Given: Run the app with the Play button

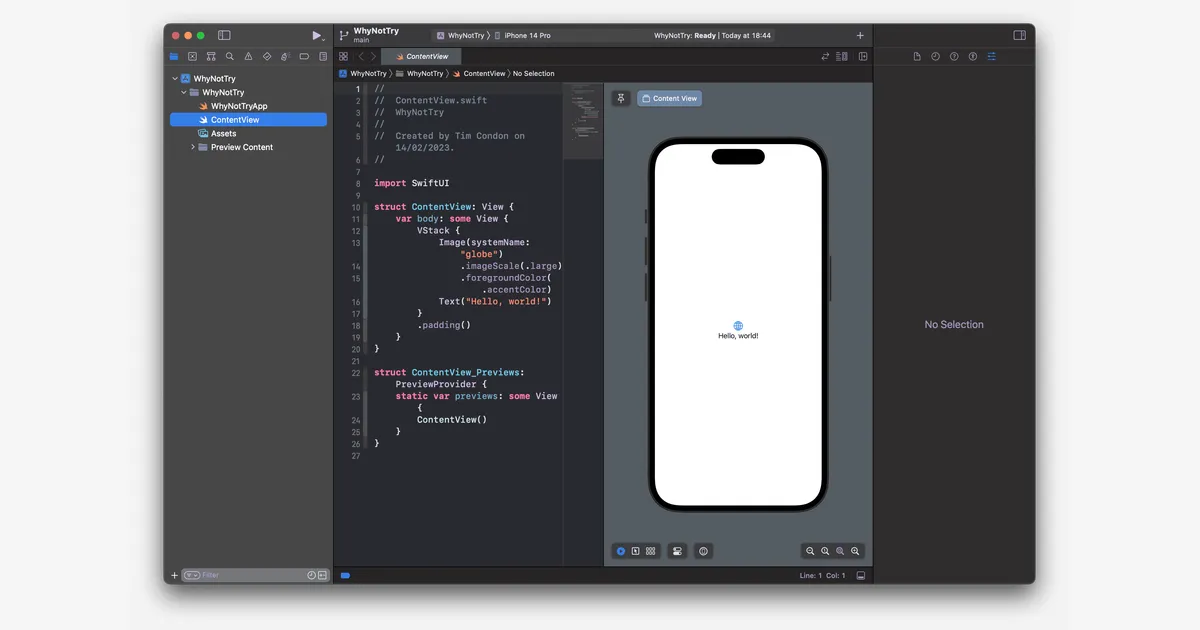Looking at the screenshot, I should pos(316,35).
